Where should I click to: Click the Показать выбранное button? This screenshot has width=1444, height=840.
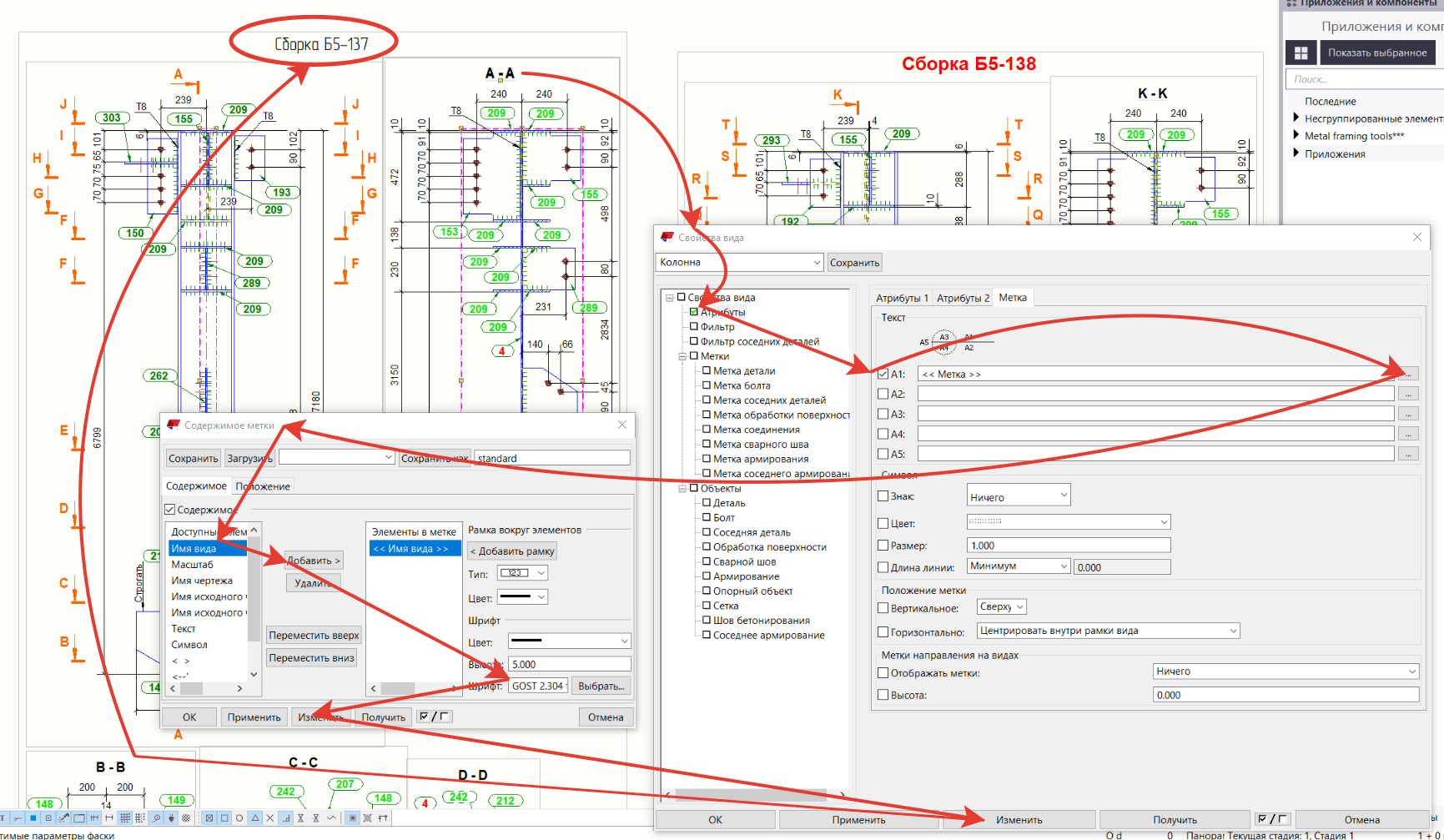coord(1376,53)
